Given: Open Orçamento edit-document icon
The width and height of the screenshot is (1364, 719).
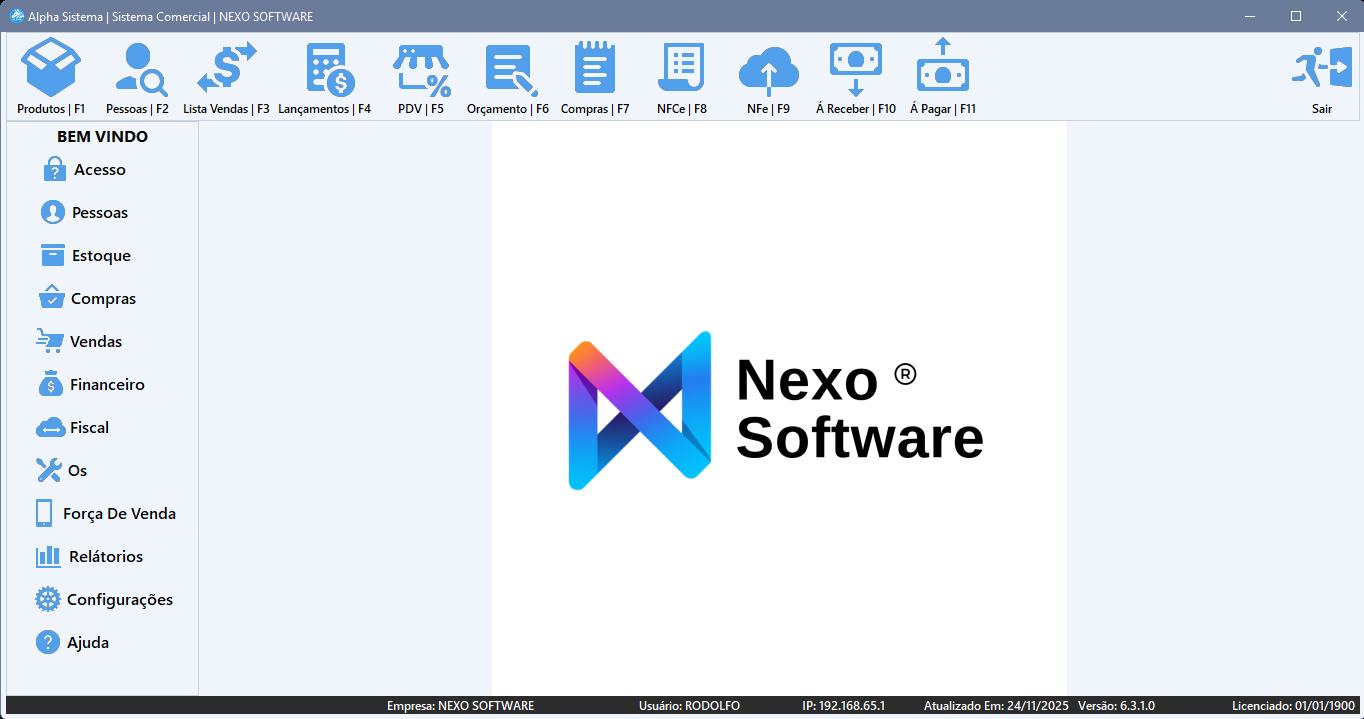Looking at the screenshot, I should coord(511,70).
